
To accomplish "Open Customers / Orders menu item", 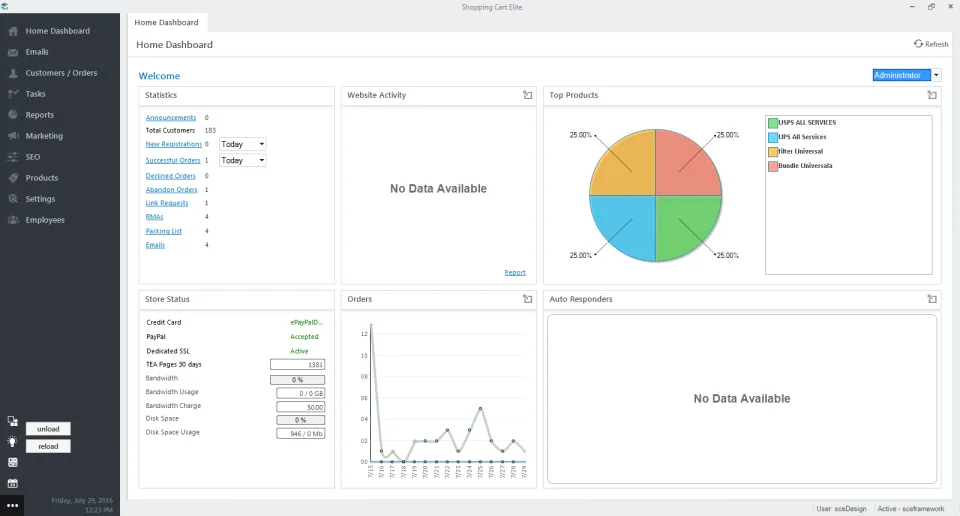I will coord(61,73).
